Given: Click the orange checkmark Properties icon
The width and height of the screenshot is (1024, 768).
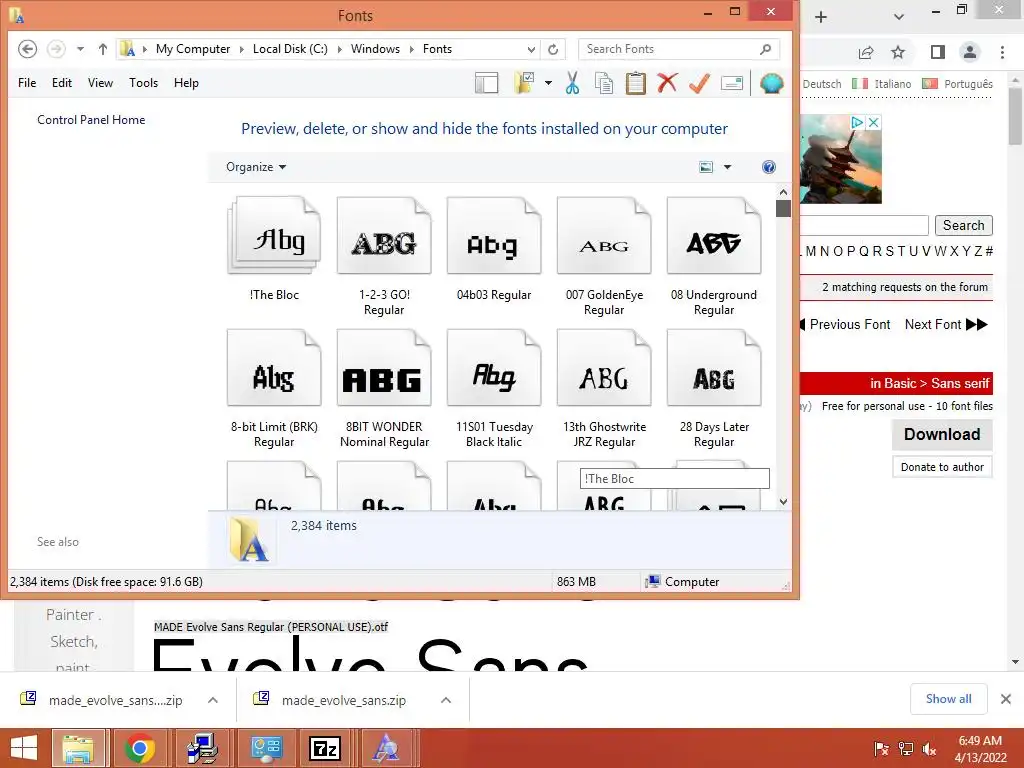Looking at the screenshot, I should (x=699, y=83).
